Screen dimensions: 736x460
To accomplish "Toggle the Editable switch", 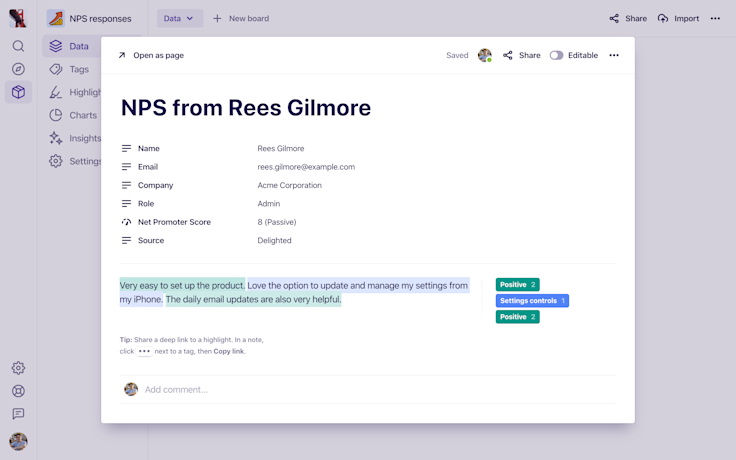I will tap(556, 55).
